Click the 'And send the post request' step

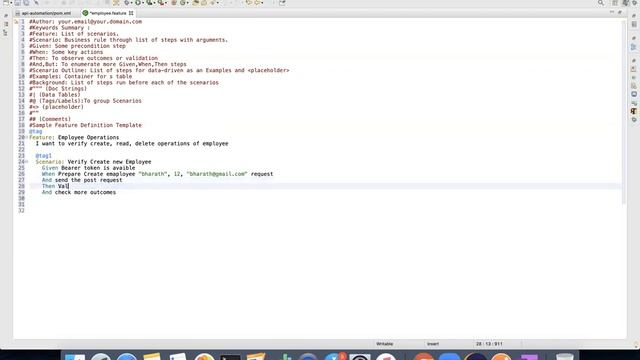[82, 180]
